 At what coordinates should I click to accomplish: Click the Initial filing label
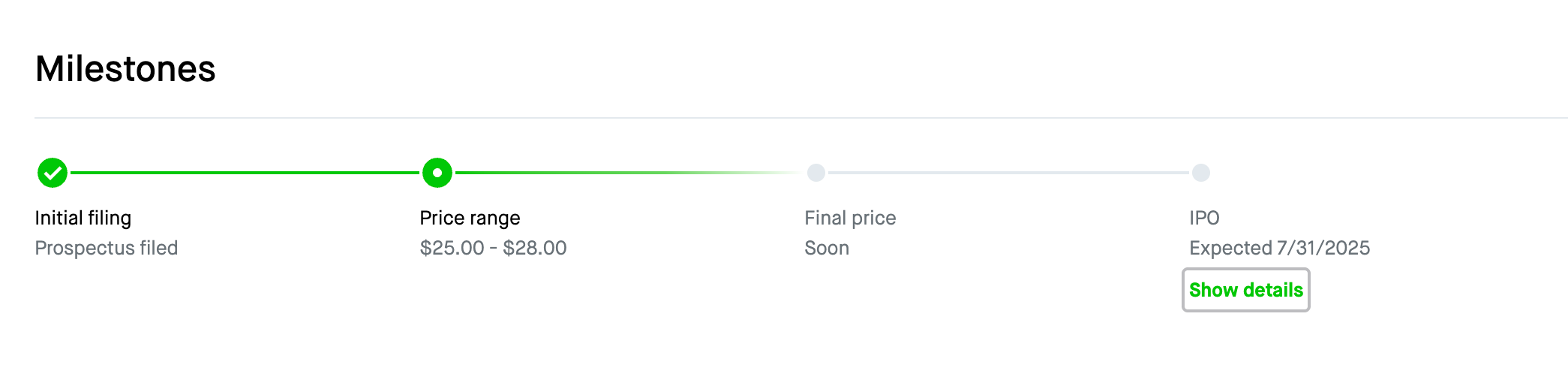[83, 218]
